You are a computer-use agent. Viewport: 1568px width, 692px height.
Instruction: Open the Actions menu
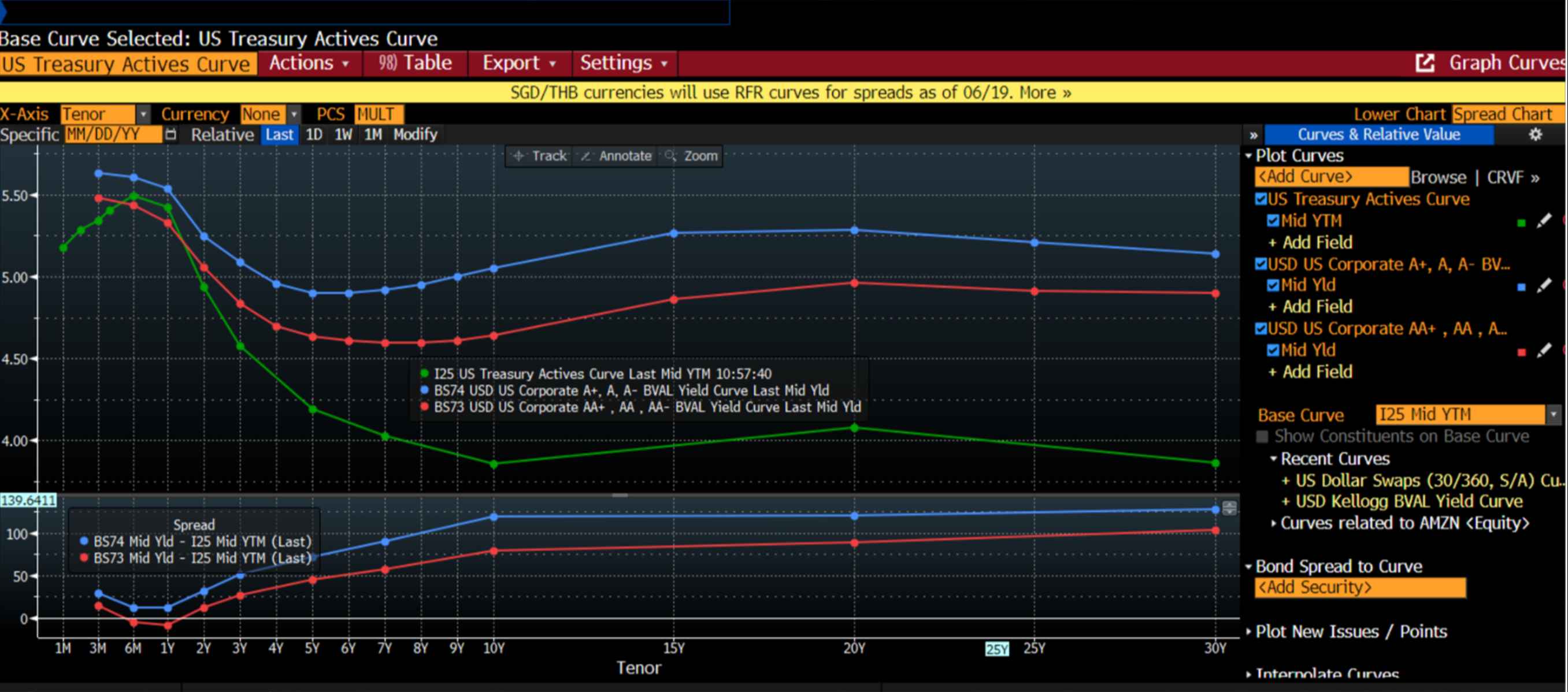308,63
